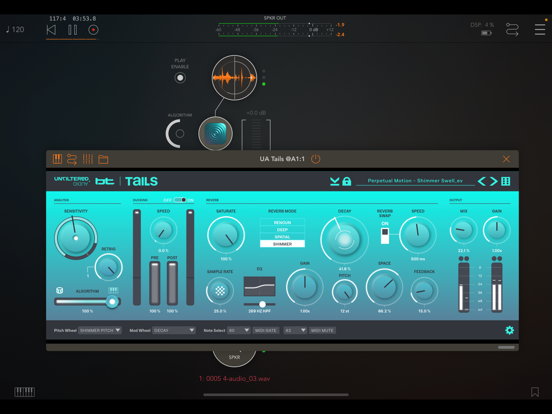Open parameter faders icon in plugin header
Image resolution: width=552 pixels, height=414 pixels.
pos(88,159)
